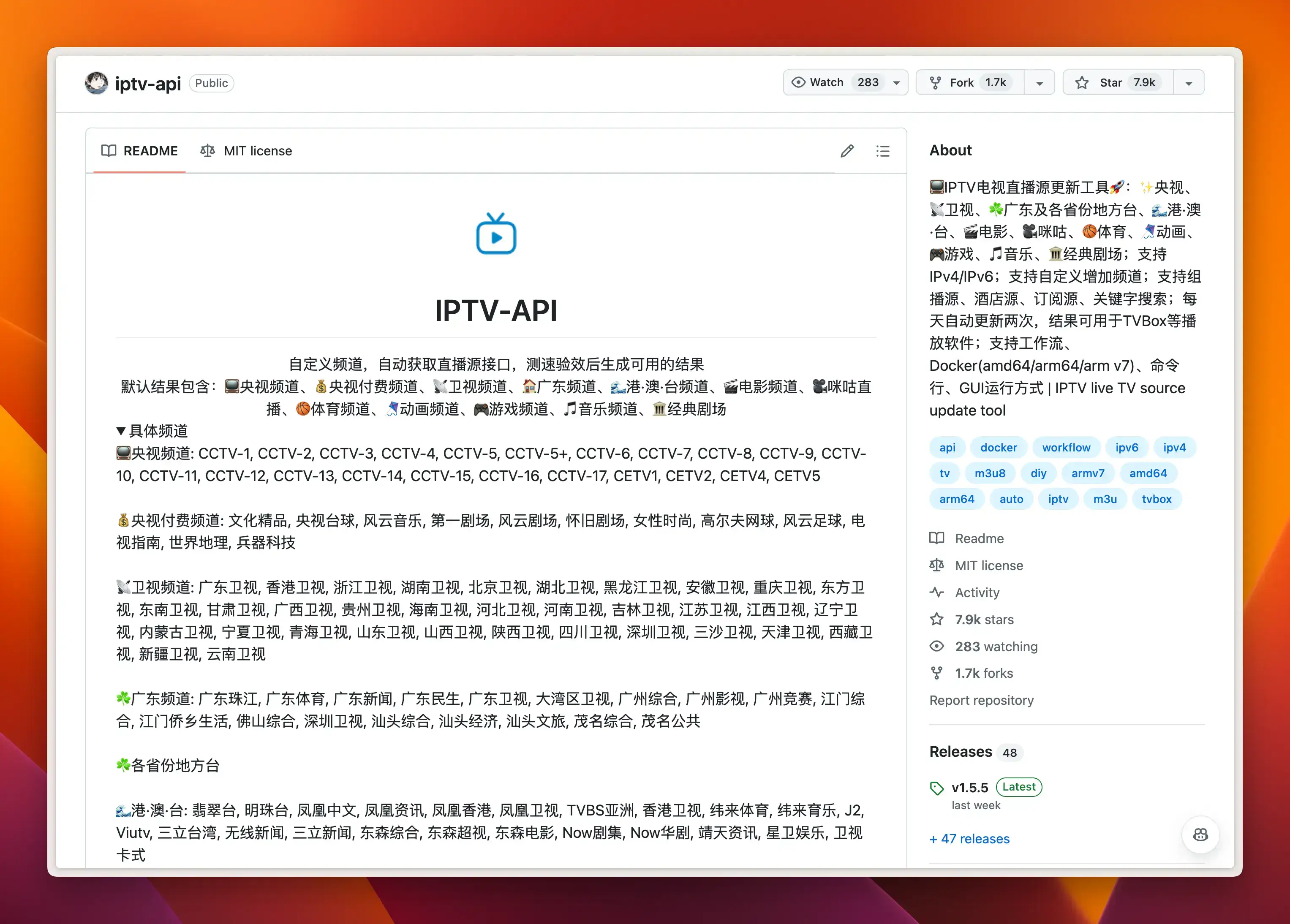Click the release tag icon next to v1.5.5

[x=937, y=788]
